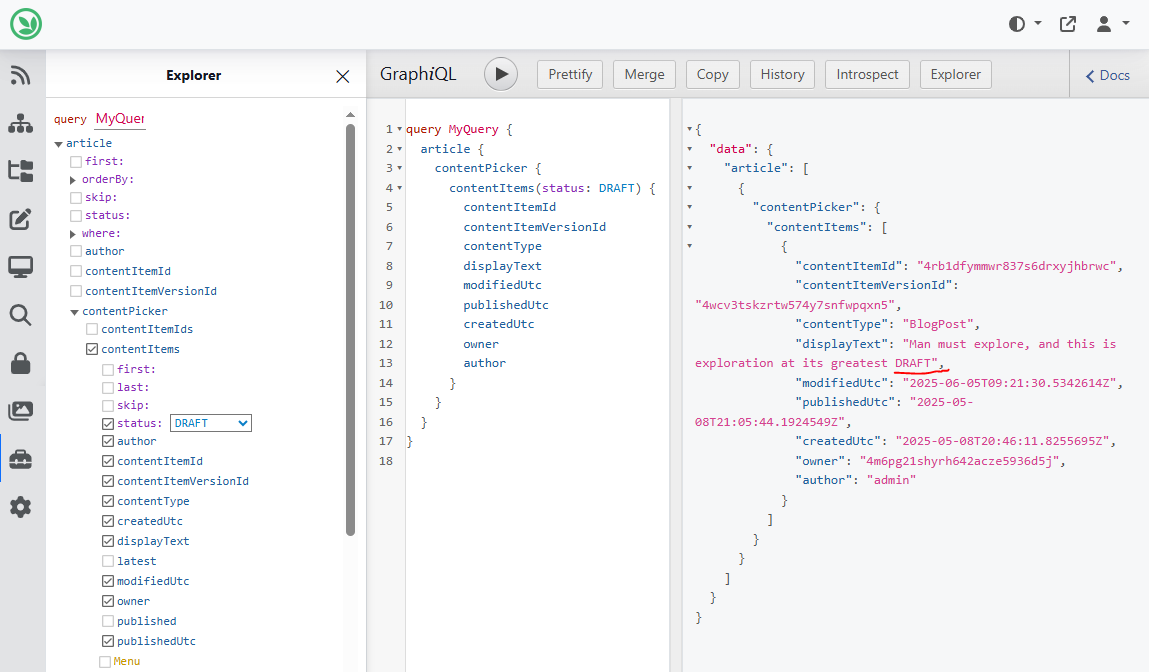Uncheck contentItems author field
Viewport: 1149px width, 672px height.
(108, 441)
